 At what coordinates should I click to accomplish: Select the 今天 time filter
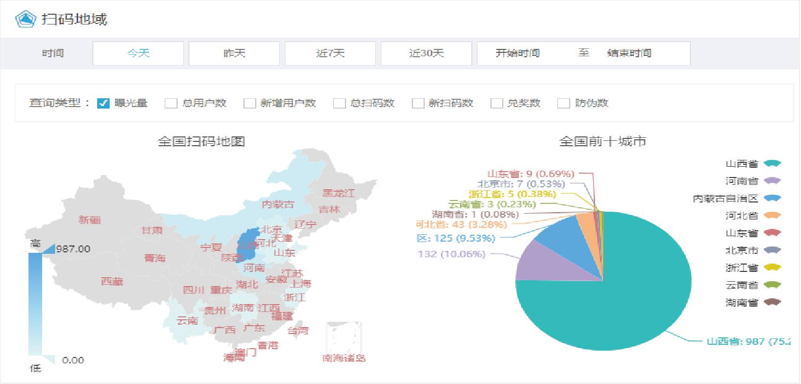[138, 53]
